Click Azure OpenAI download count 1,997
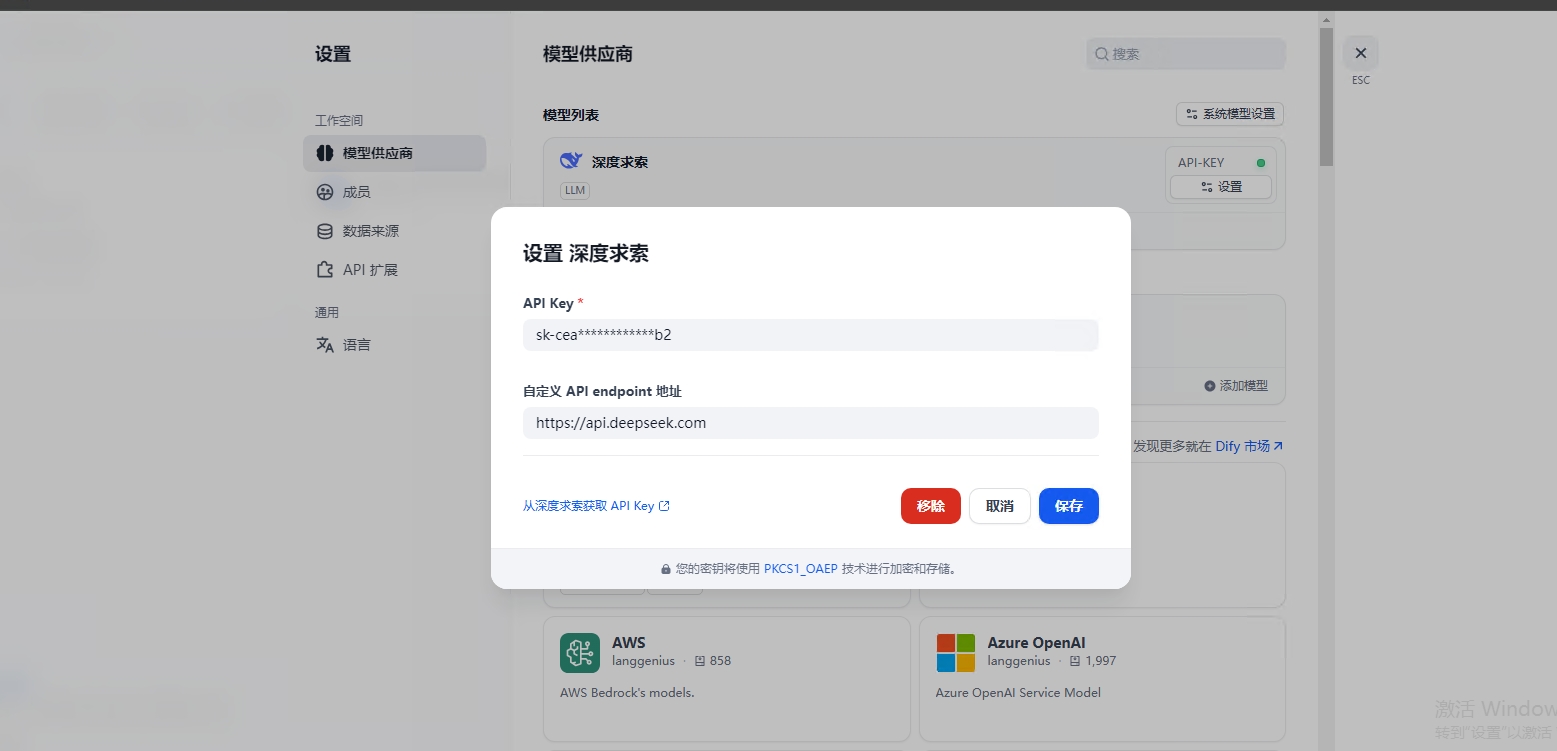Viewport: 1557px width, 751px height. coord(1093,661)
